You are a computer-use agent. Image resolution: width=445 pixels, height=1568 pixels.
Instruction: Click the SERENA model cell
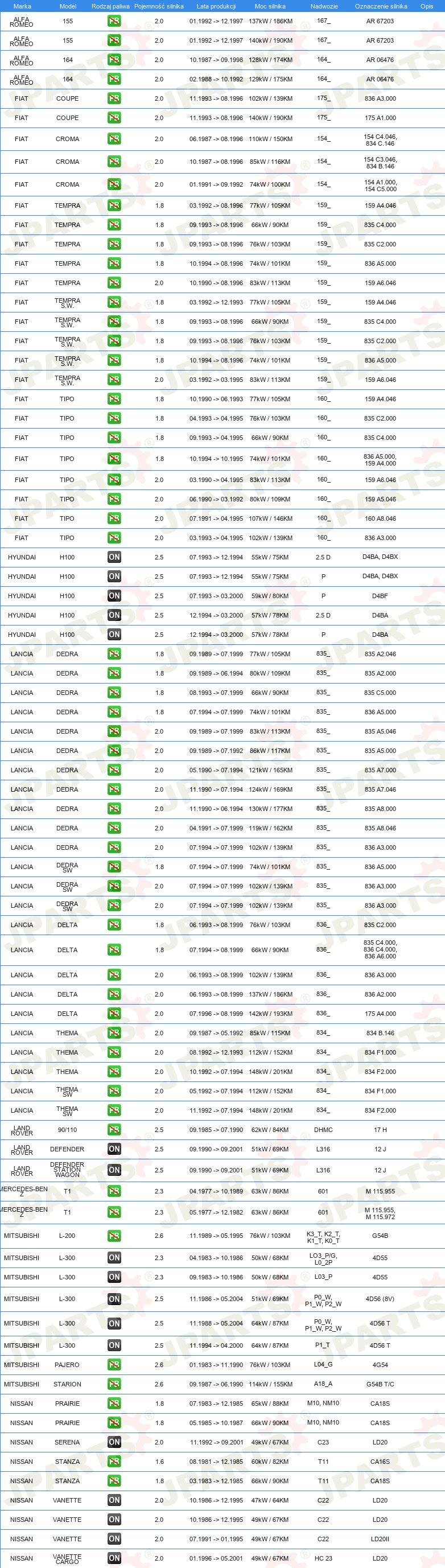click(x=67, y=1442)
